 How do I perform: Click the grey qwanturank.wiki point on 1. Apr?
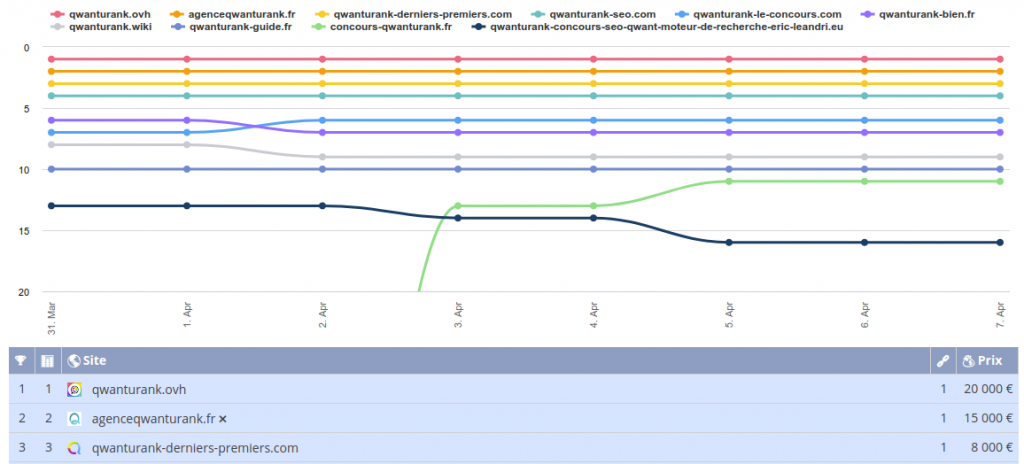pyautogui.click(x=187, y=144)
